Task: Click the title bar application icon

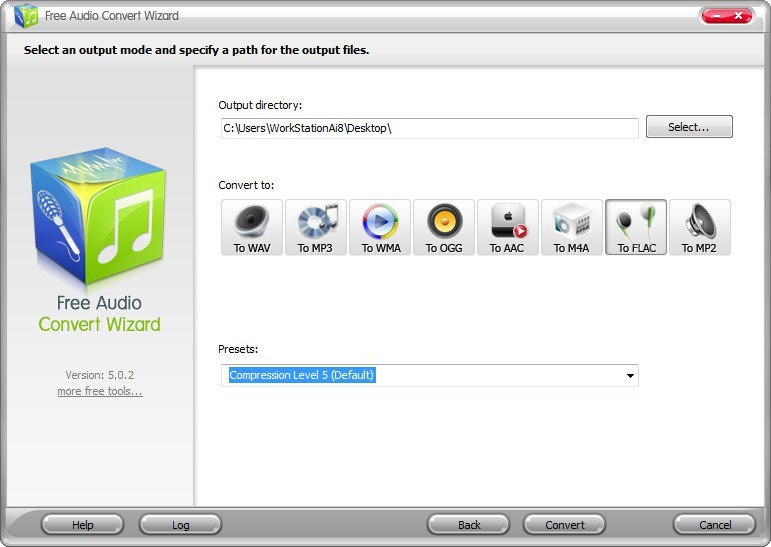Action: pos(26,16)
